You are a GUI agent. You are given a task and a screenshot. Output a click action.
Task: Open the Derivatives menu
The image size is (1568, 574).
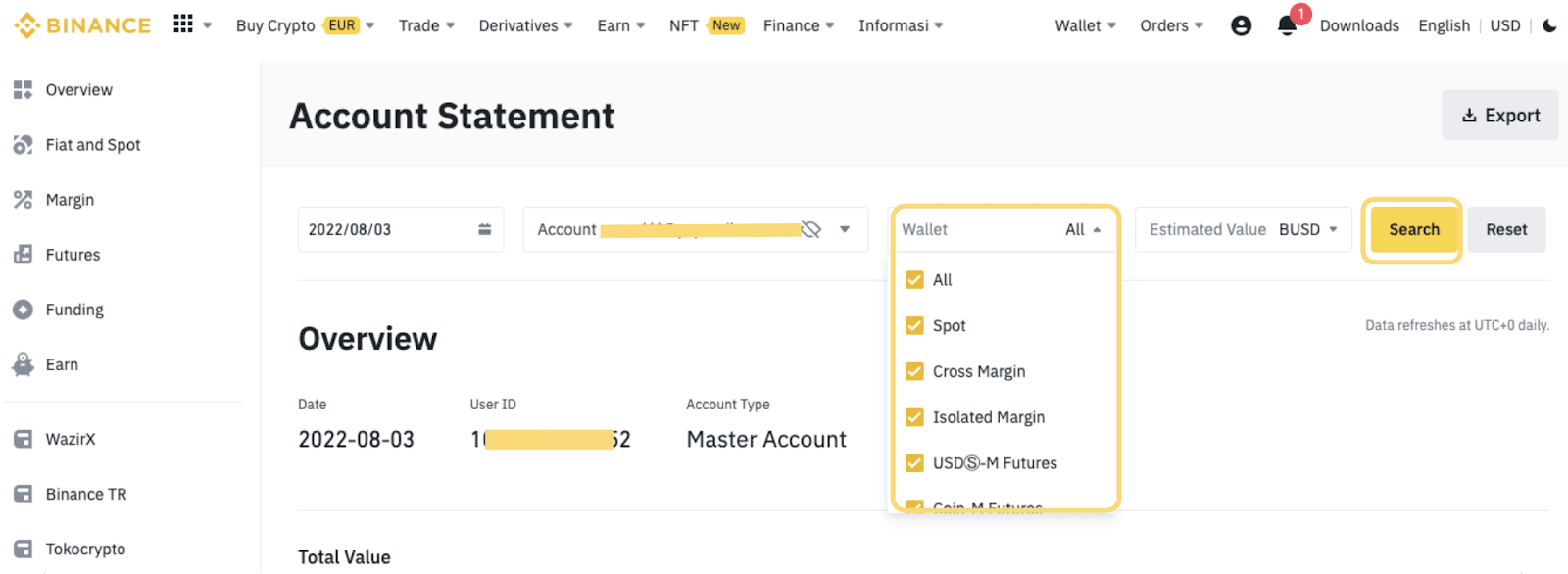(524, 25)
